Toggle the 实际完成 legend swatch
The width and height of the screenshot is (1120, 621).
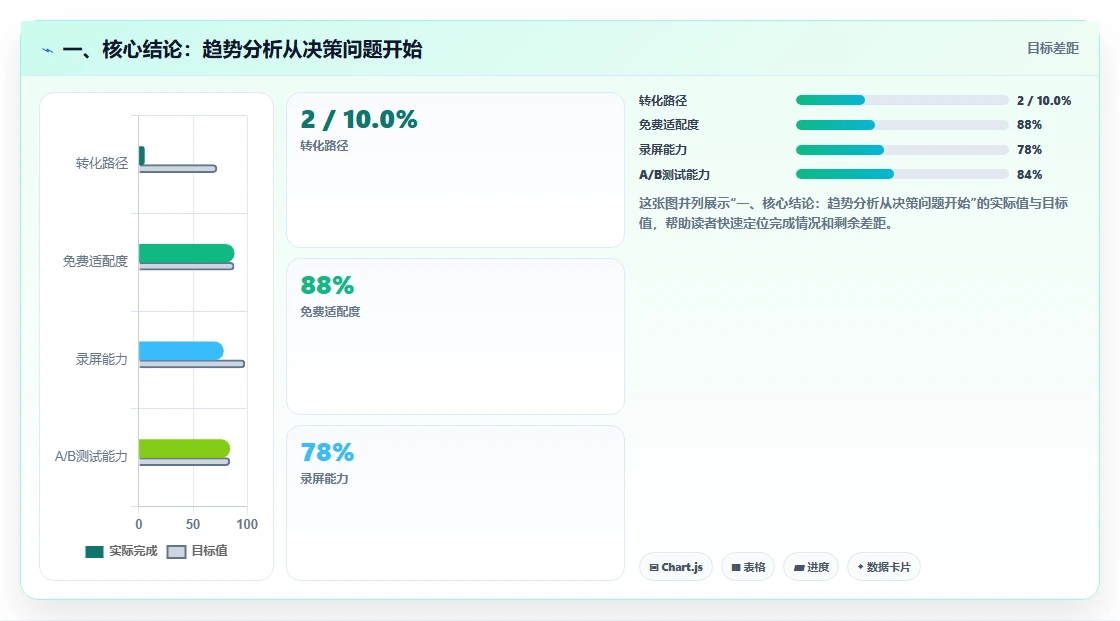tap(94, 552)
